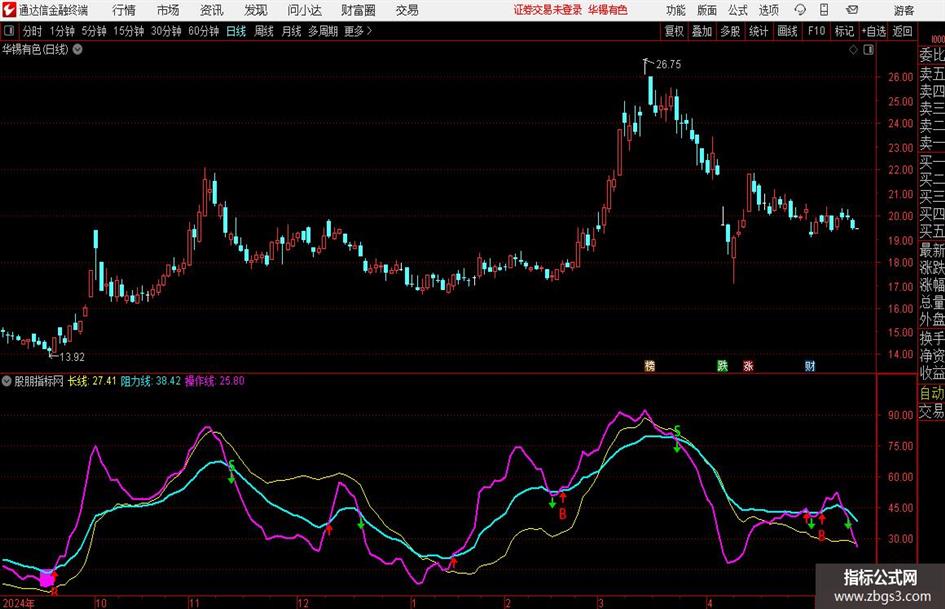Switch to 1分钟 period
This screenshot has height=609, width=945.
[x=62, y=31]
